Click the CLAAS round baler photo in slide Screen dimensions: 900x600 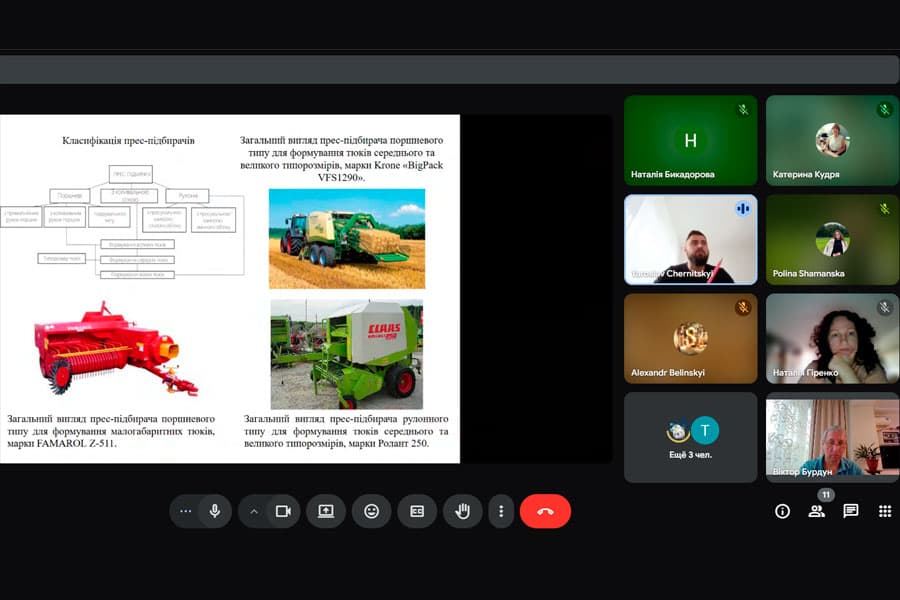click(347, 354)
